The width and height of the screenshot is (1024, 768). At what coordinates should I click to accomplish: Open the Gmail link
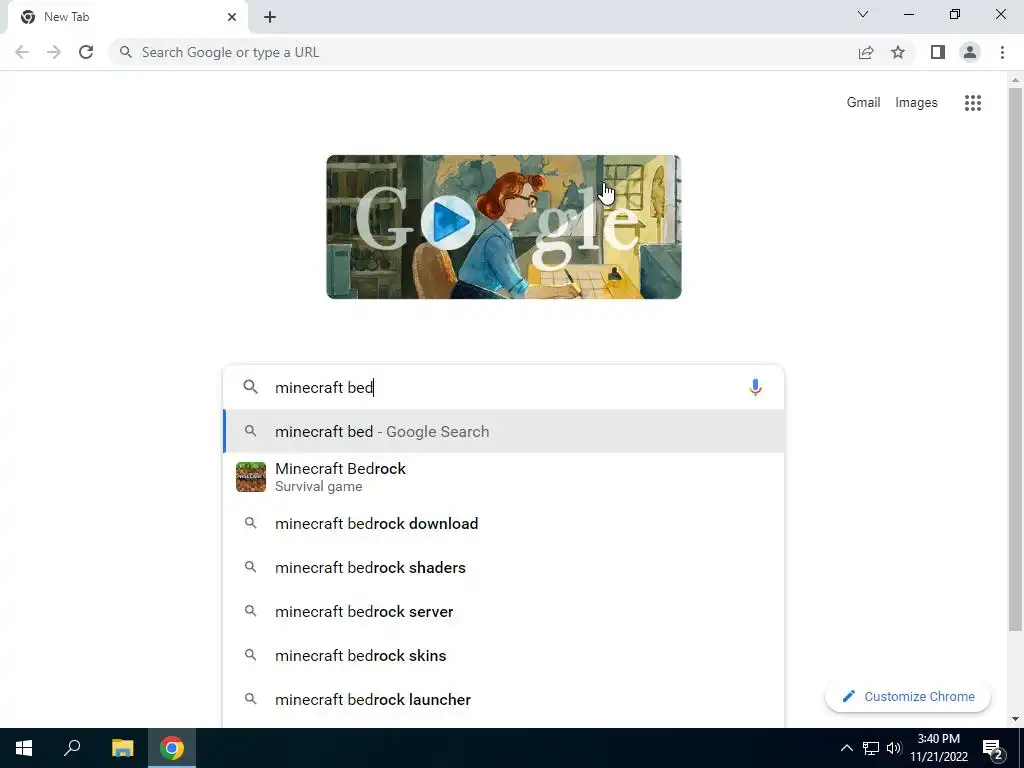tap(863, 103)
